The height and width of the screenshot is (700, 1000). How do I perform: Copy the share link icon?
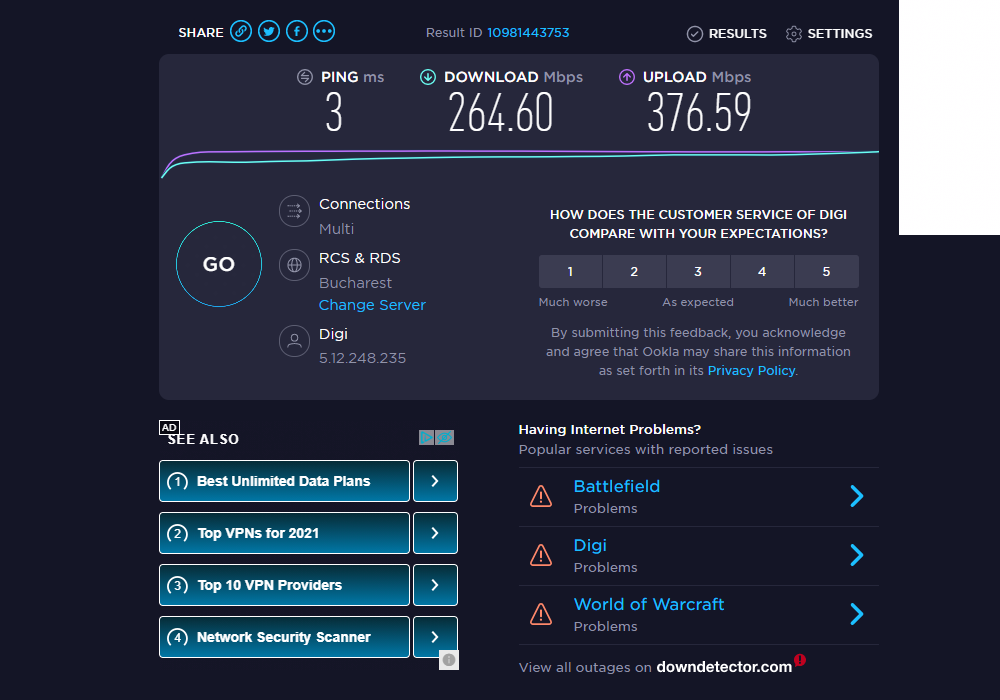tap(240, 31)
